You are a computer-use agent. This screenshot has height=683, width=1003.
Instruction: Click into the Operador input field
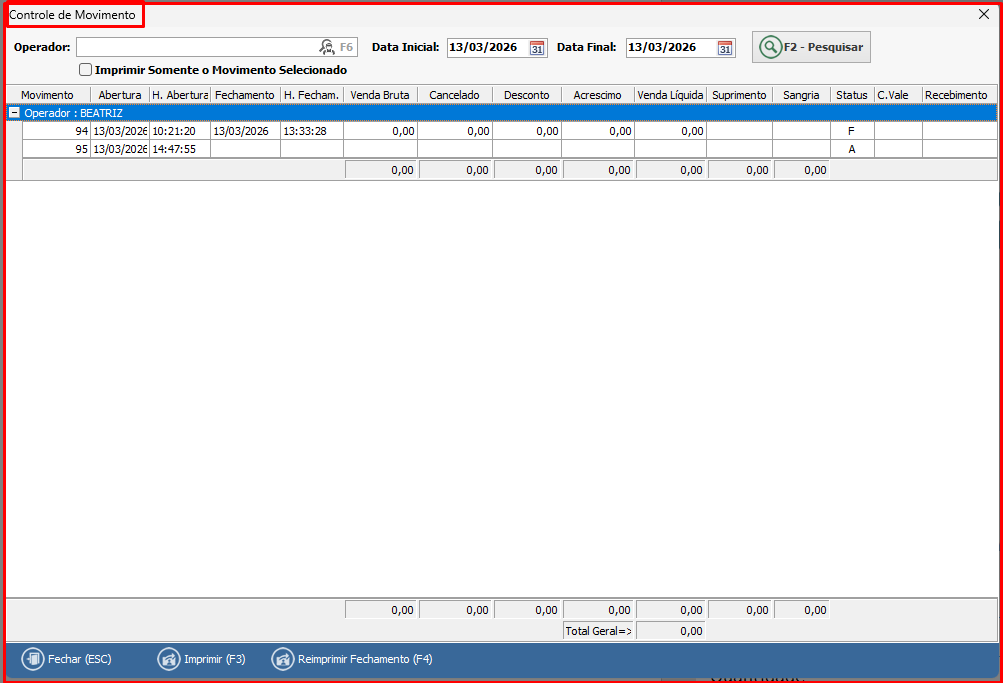click(195, 47)
